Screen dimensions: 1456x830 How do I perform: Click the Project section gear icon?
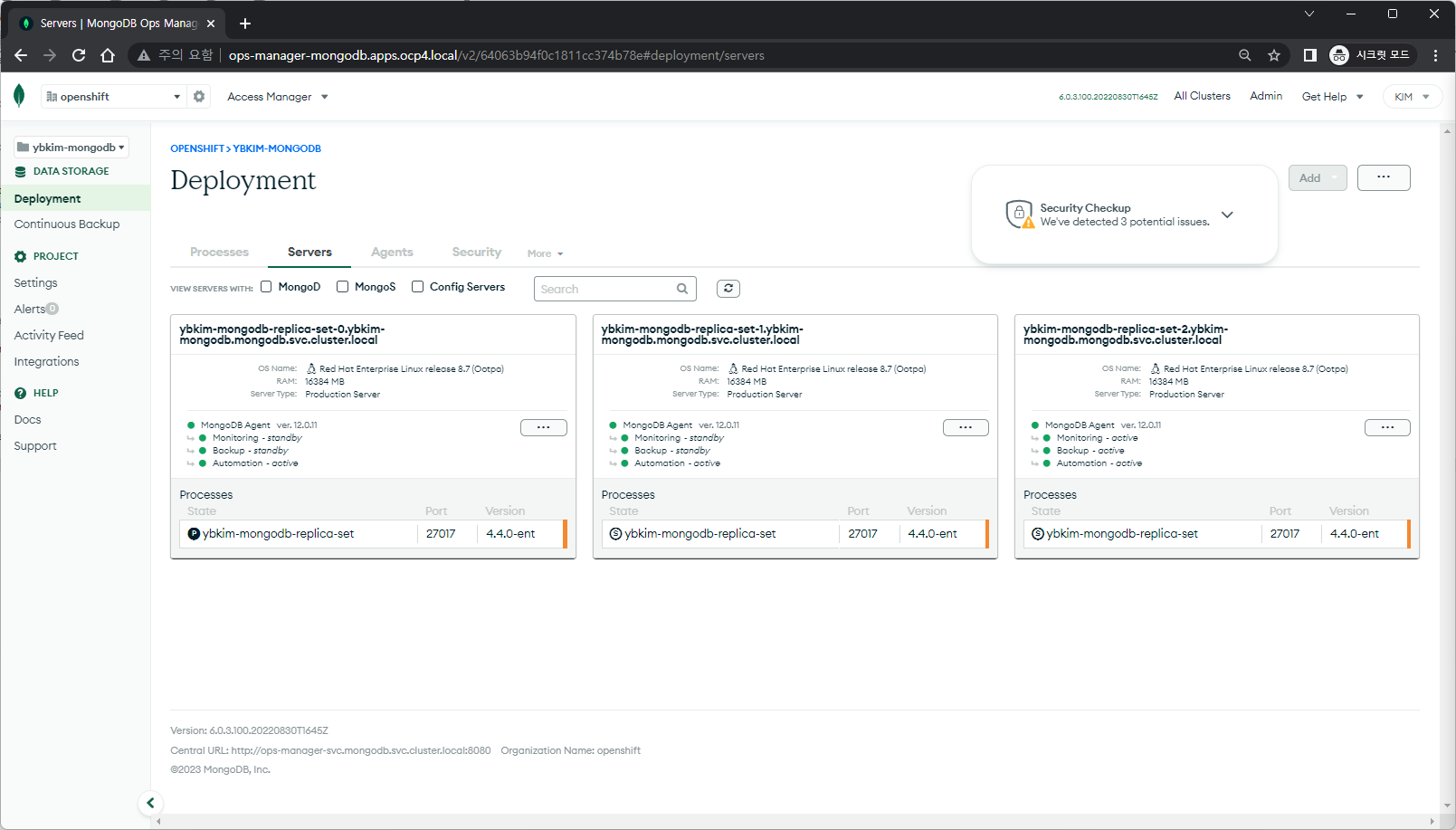[x=20, y=256]
